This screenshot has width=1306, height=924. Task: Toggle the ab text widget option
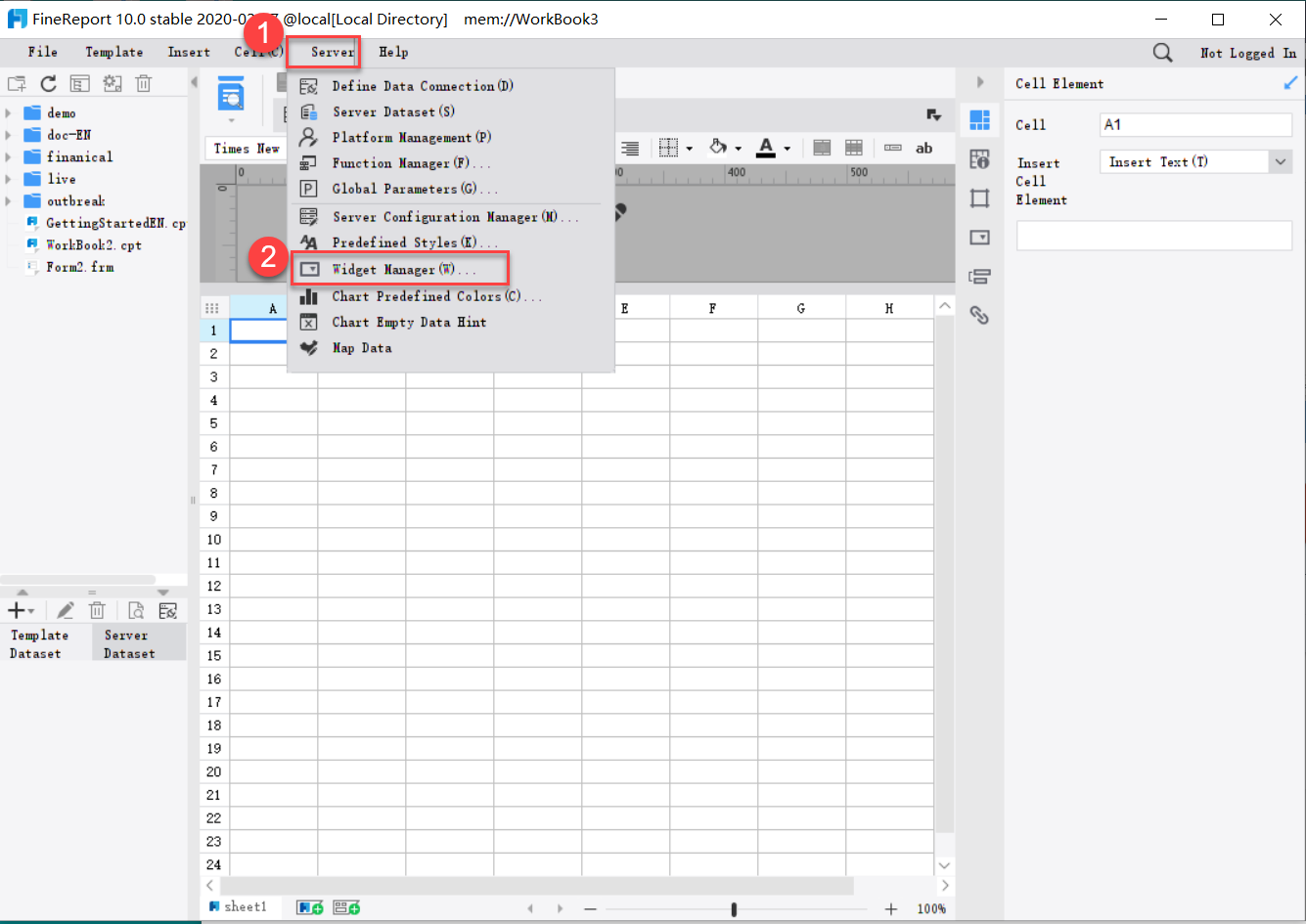(x=923, y=148)
